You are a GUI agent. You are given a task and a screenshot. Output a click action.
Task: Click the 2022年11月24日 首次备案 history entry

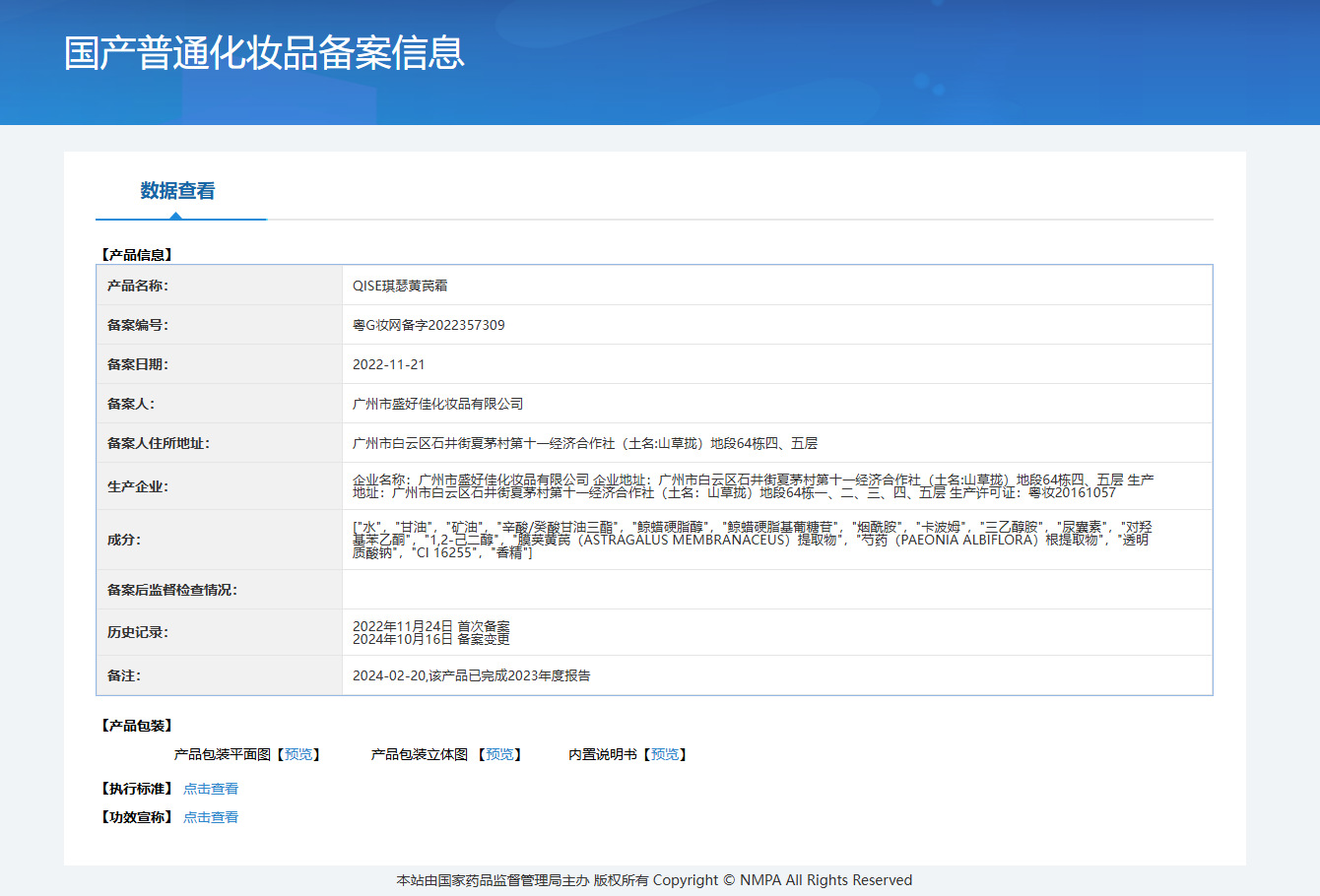(x=431, y=626)
